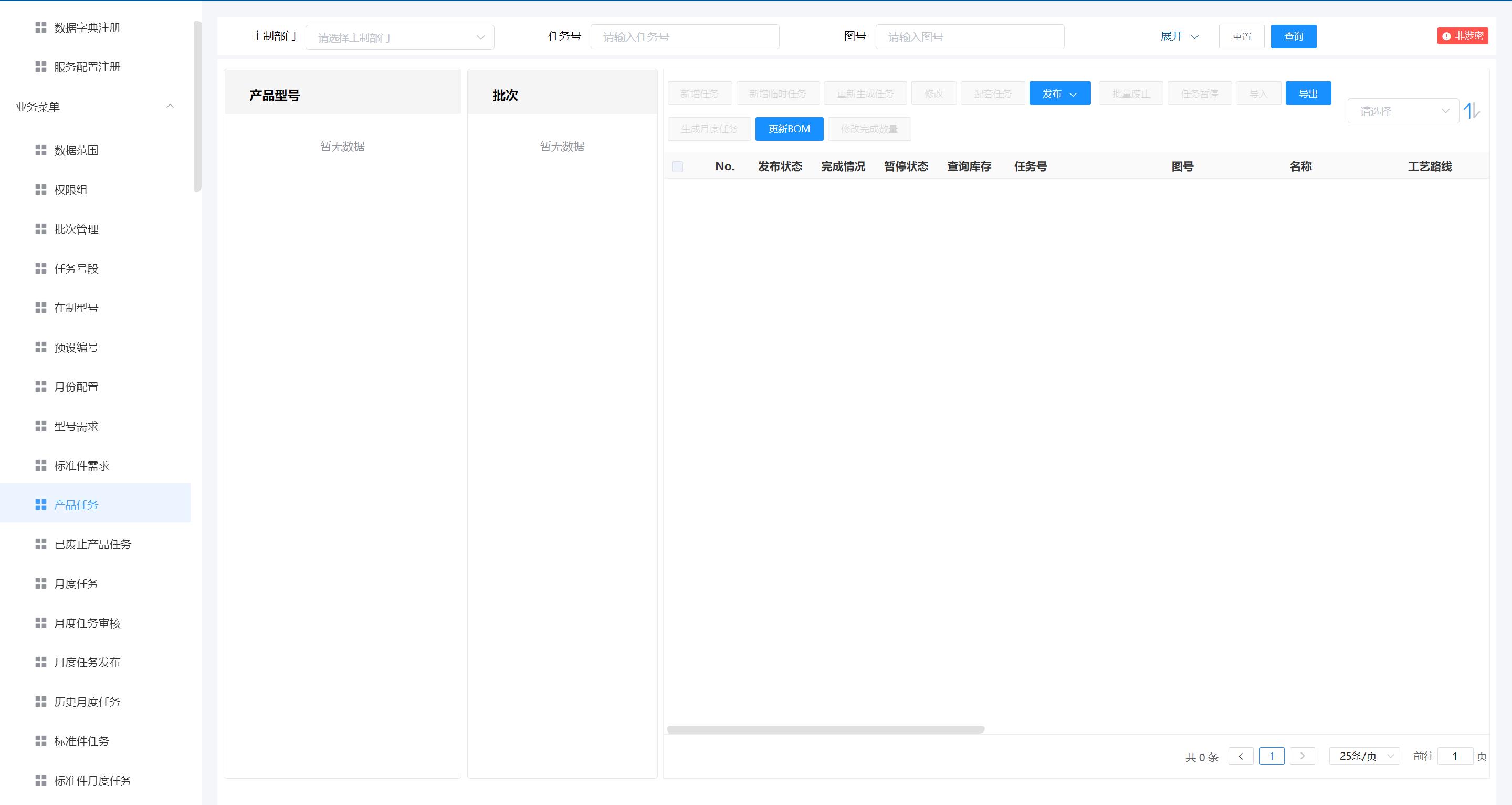Screen dimensions: 1512x805
Task: Click the sidebar vertical scrollbar
Action: [197, 106]
